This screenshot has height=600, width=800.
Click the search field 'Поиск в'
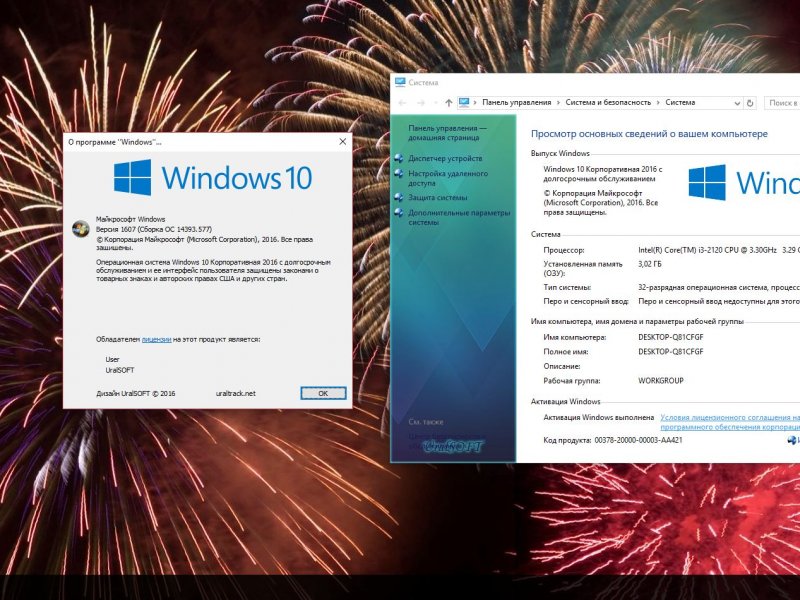click(782, 103)
